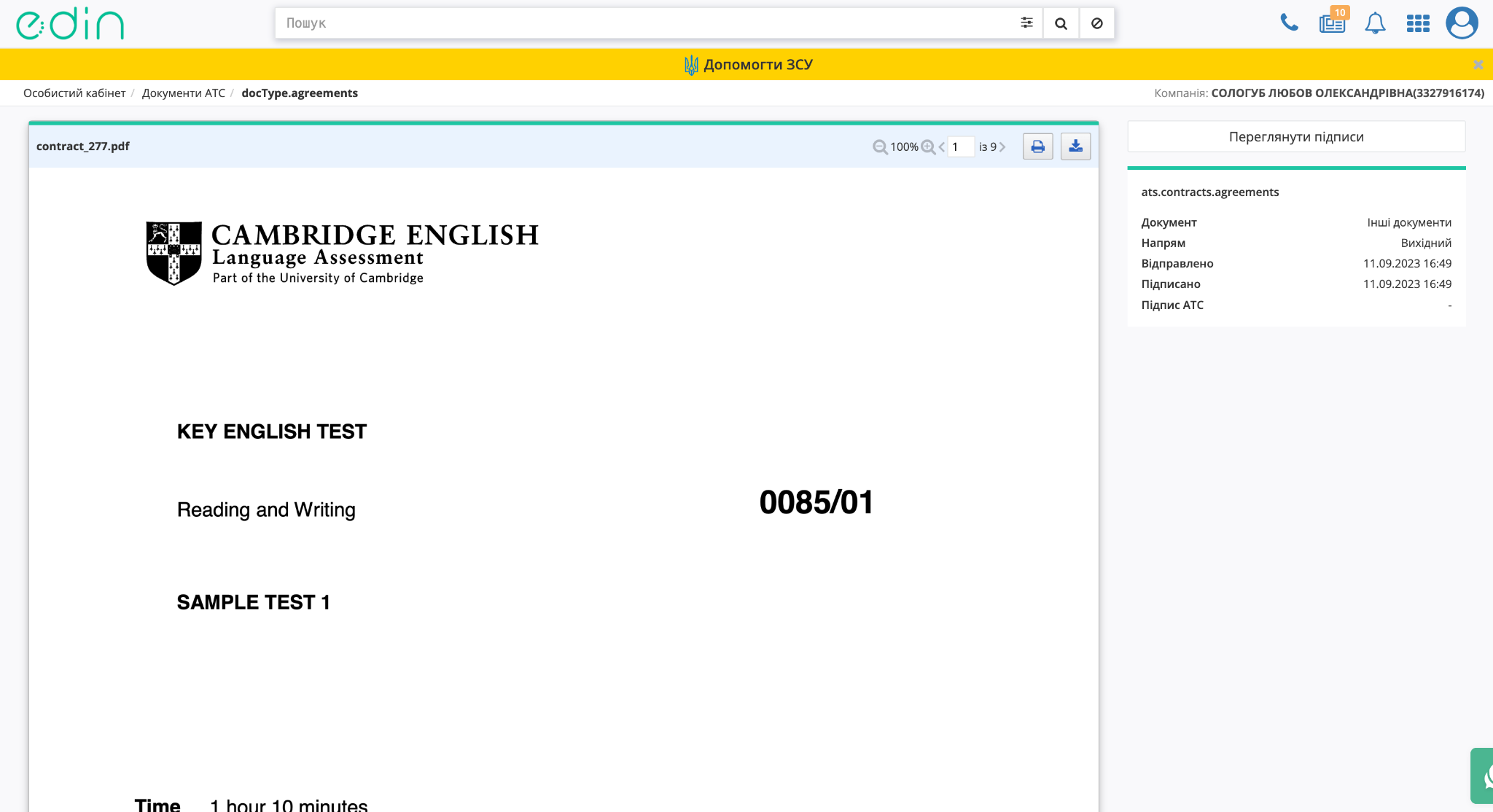Screen dimensions: 1493x812
Task: Click the 0085/01 code text
Action: [x=816, y=502]
